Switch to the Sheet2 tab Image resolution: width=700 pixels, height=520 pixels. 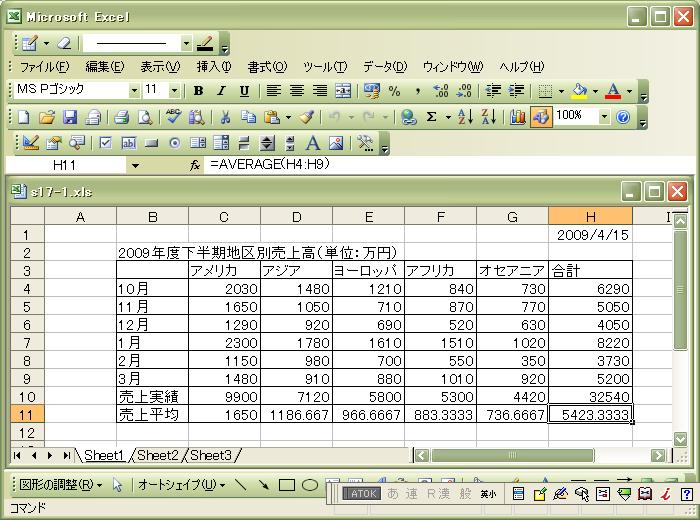point(158,455)
